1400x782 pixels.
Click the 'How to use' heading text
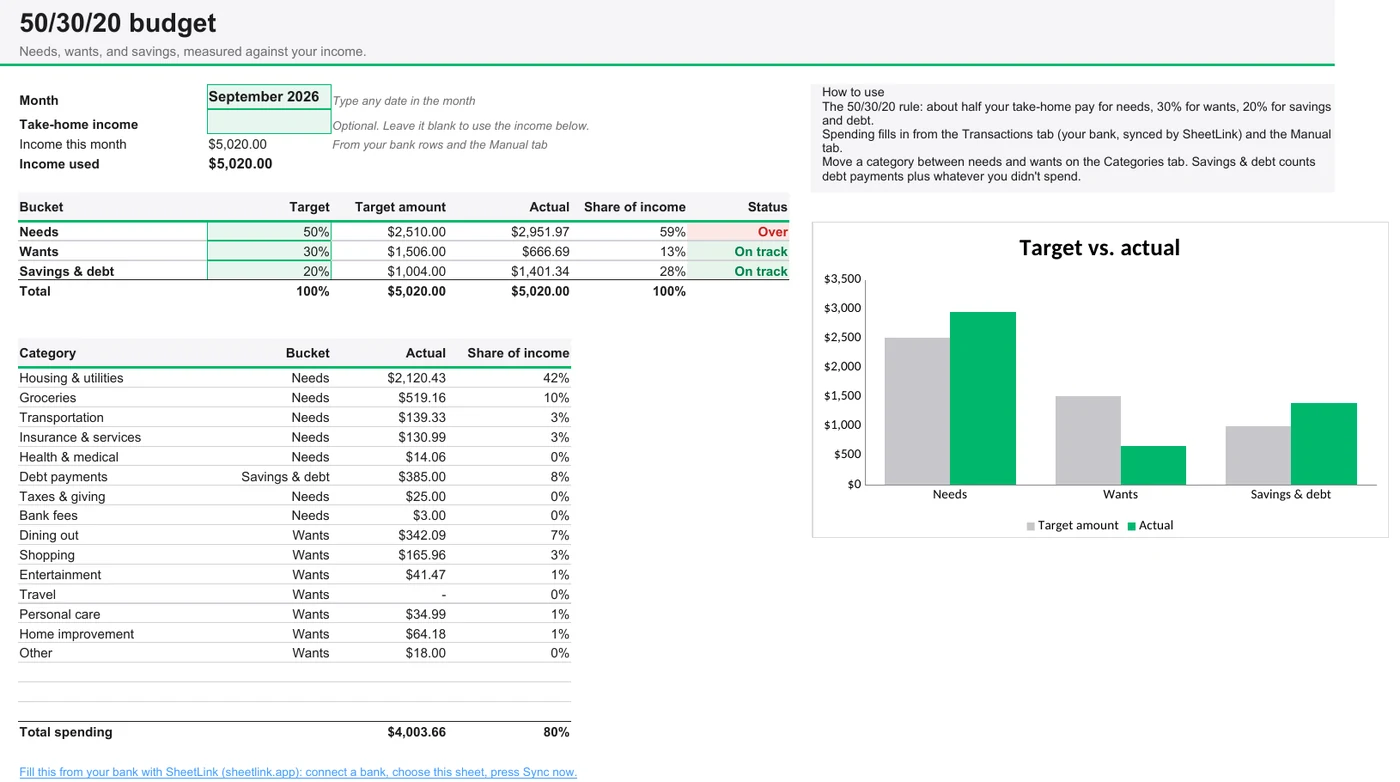tap(853, 92)
